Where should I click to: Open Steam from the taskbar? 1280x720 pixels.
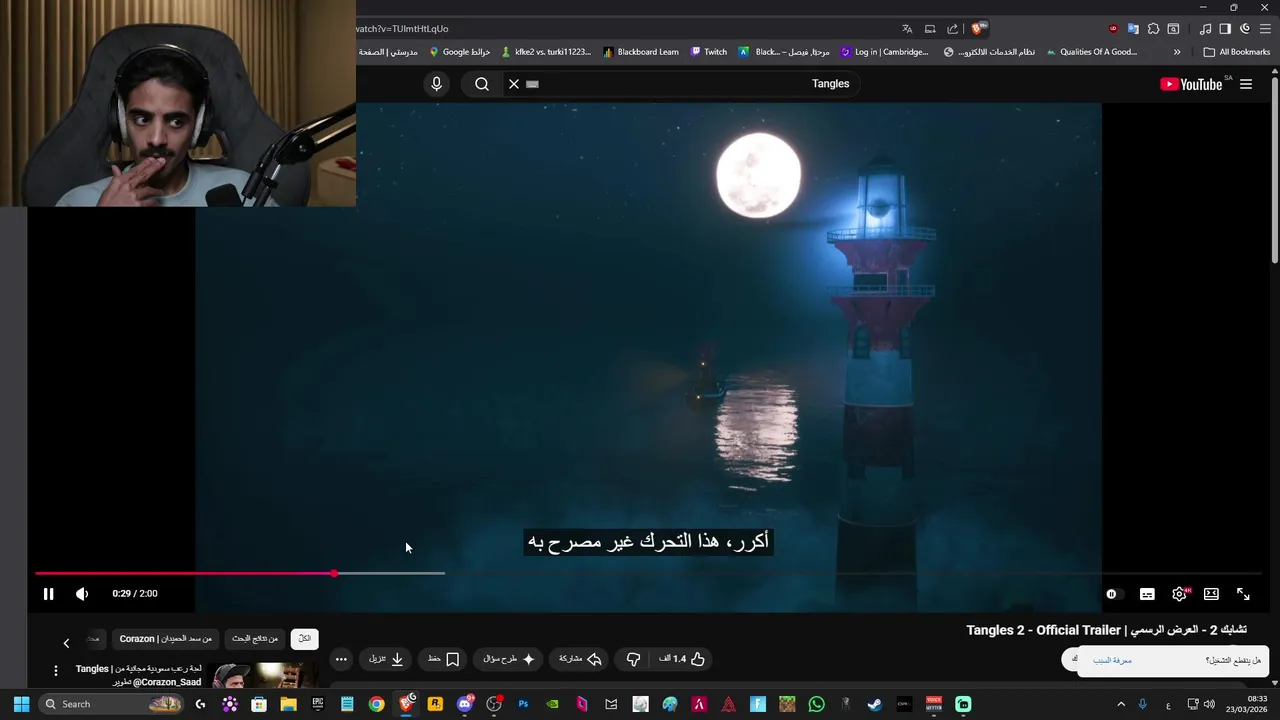pos(875,704)
